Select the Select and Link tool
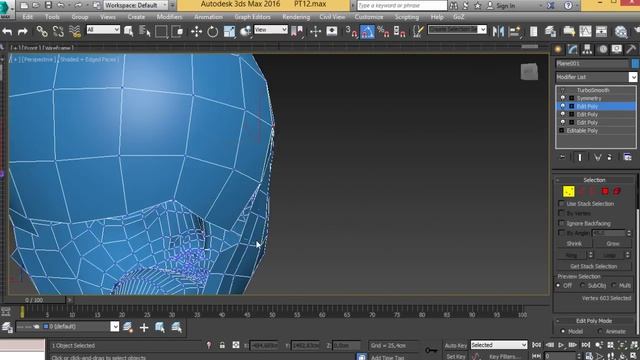 (42, 31)
